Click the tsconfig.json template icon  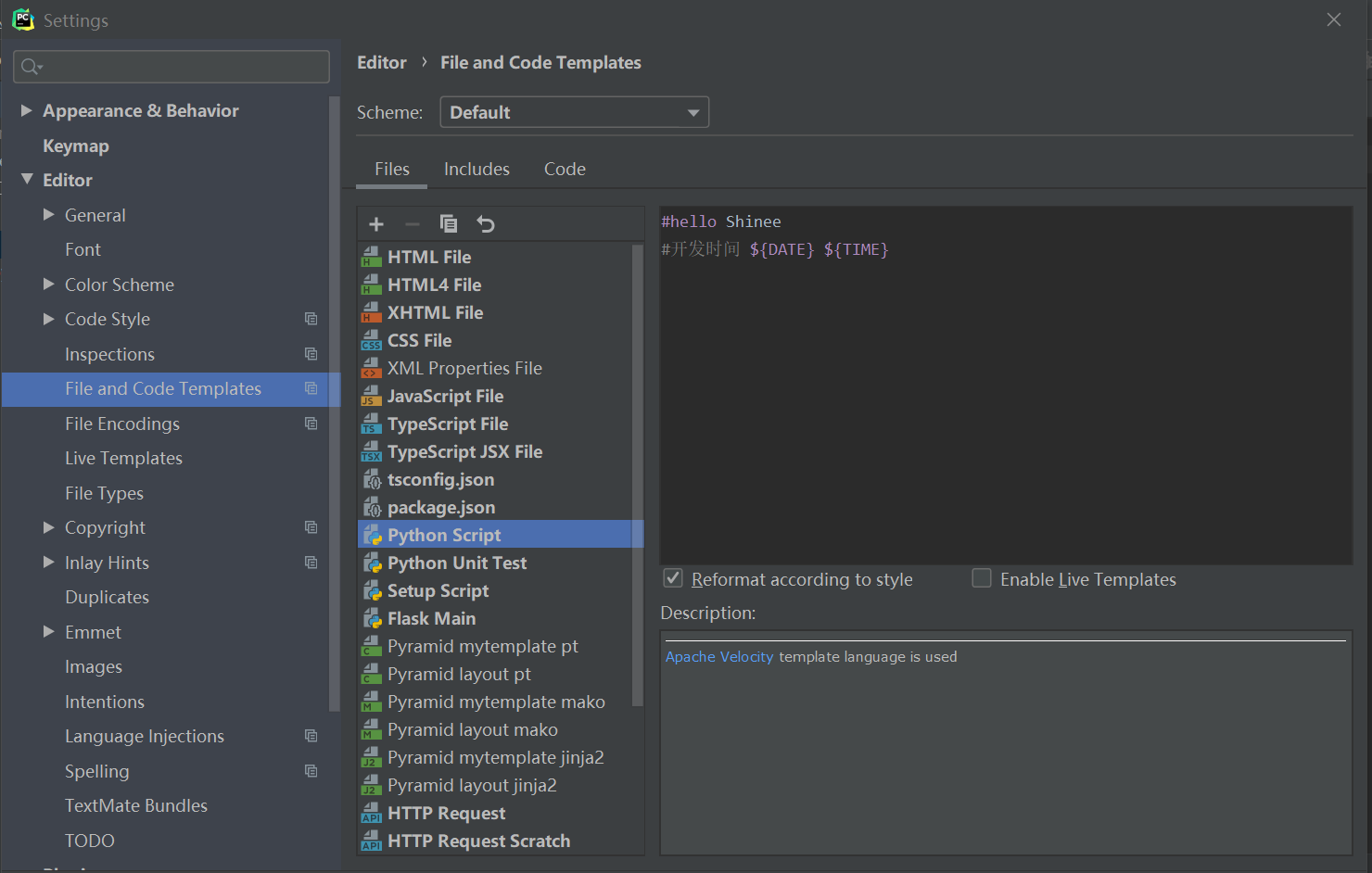(x=372, y=479)
